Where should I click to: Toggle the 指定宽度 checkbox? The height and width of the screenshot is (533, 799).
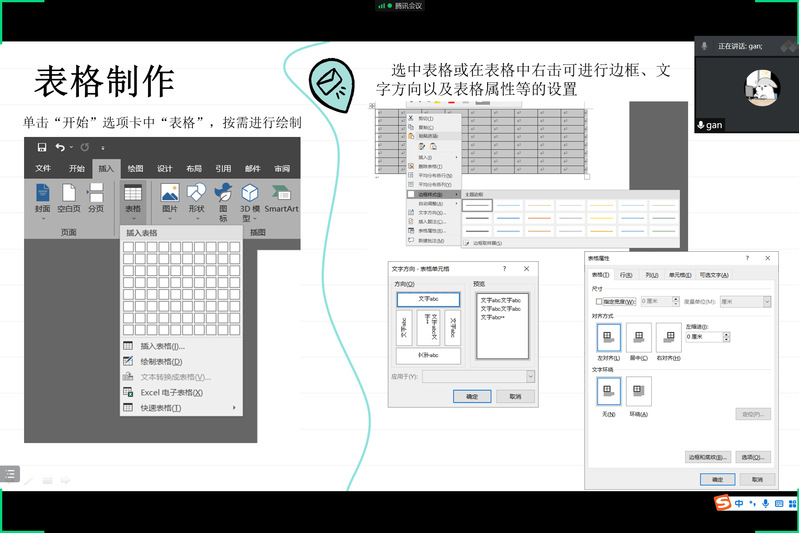tap(599, 301)
